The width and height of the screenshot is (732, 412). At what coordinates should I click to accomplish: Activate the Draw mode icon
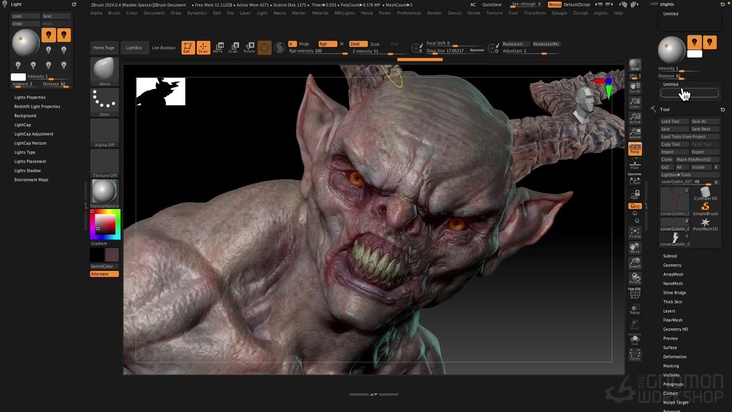click(203, 47)
